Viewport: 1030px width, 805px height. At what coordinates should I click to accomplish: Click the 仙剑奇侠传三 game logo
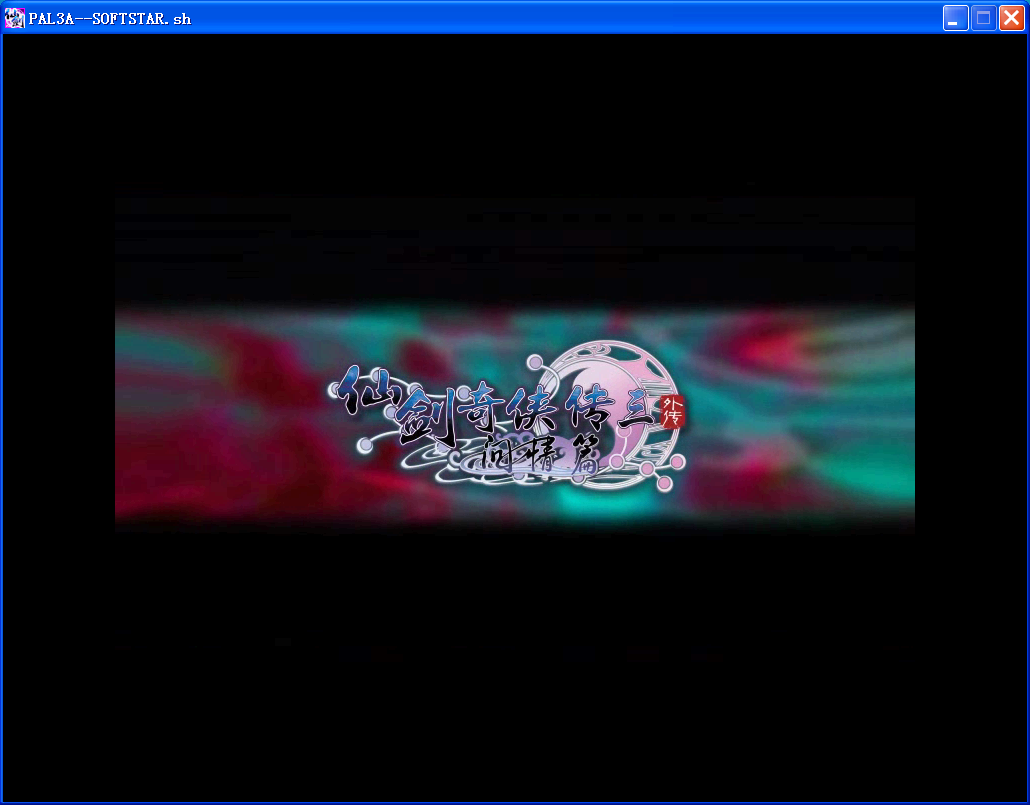point(507,415)
